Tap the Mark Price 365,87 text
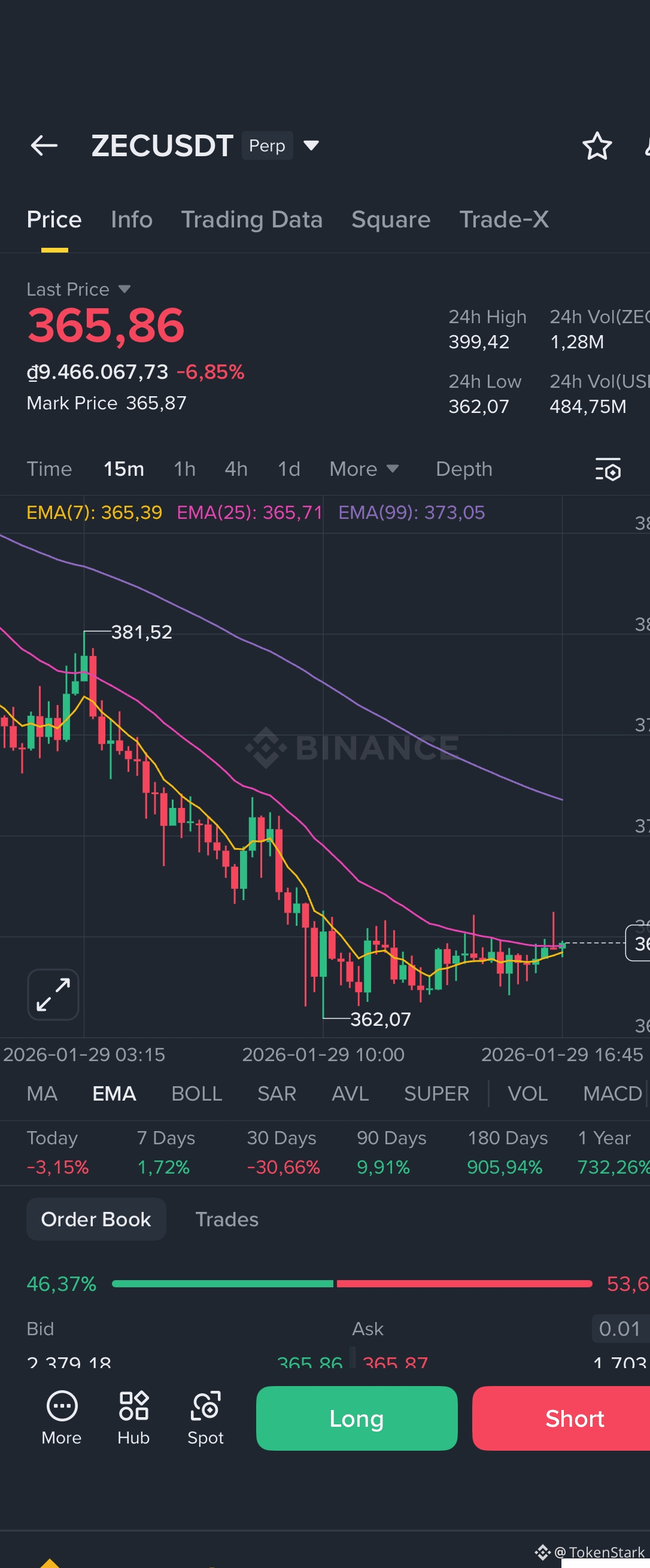Viewport: 650px width, 1568px height. pos(107,402)
